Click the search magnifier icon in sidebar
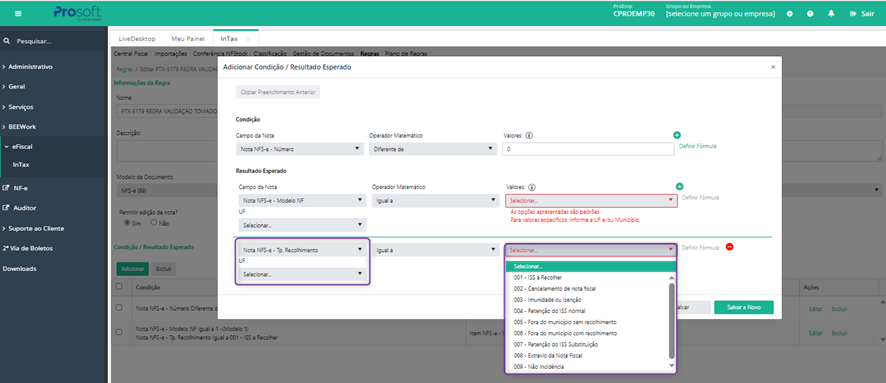 point(7,41)
